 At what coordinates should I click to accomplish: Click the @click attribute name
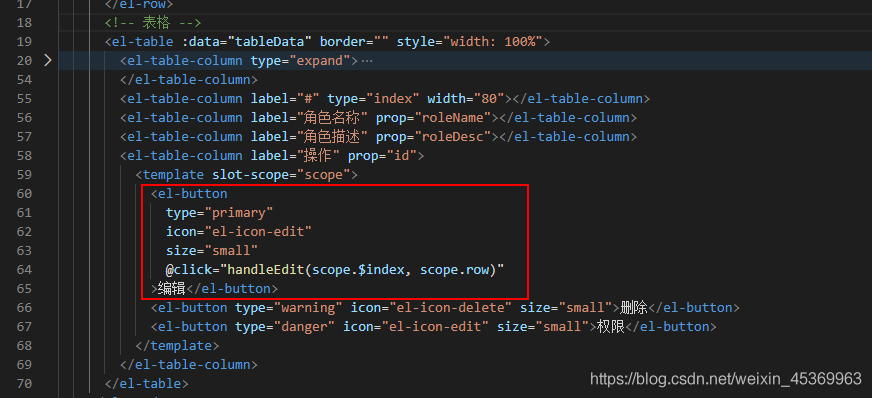pyautogui.click(x=189, y=270)
